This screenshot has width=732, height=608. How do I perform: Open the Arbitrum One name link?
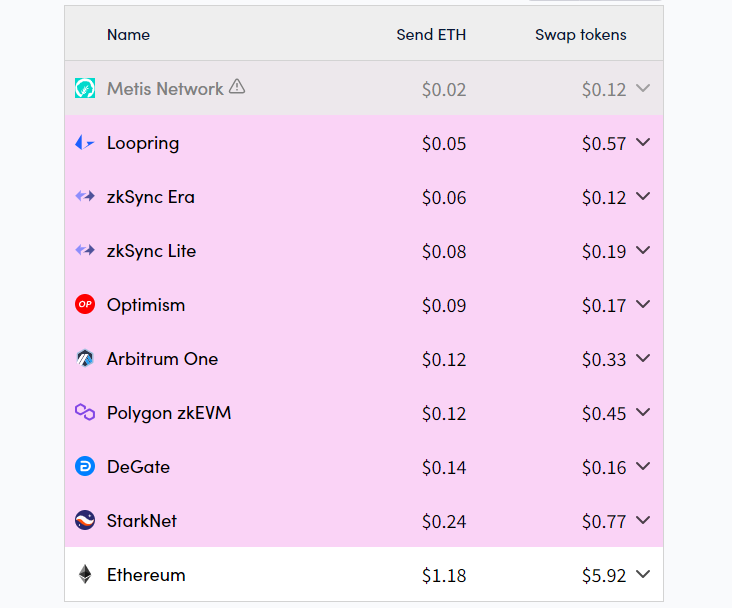[162, 359]
